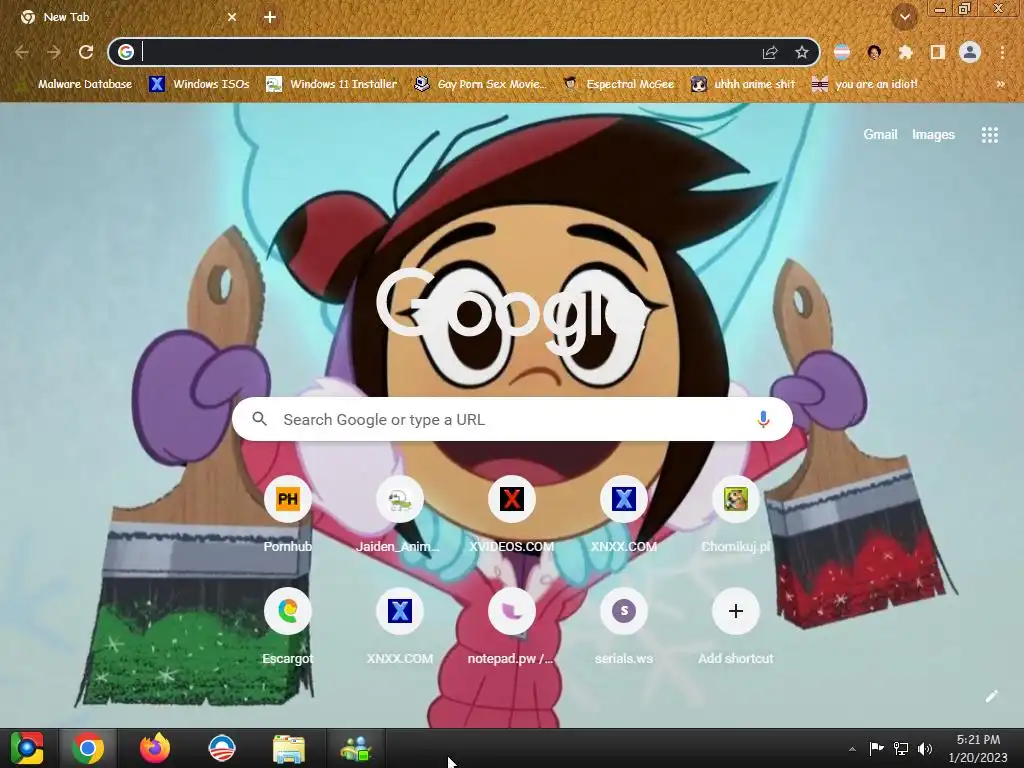Viewport: 1024px width, 768px height.
Task: Open the 'you are an idiot!' bookmark
Action: (865, 84)
